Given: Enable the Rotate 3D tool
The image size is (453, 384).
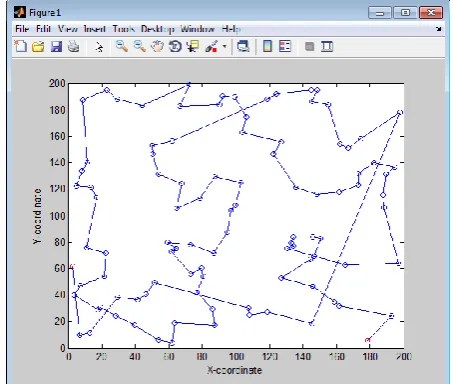Looking at the screenshot, I should tap(175, 46).
